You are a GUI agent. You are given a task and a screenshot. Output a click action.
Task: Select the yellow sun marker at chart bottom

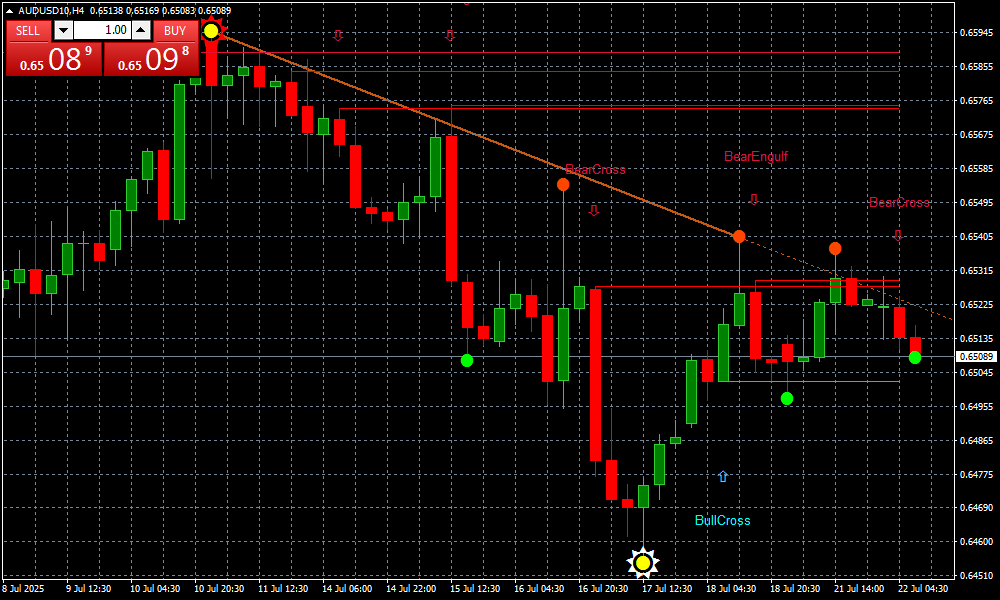pyautogui.click(x=643, y=563)
